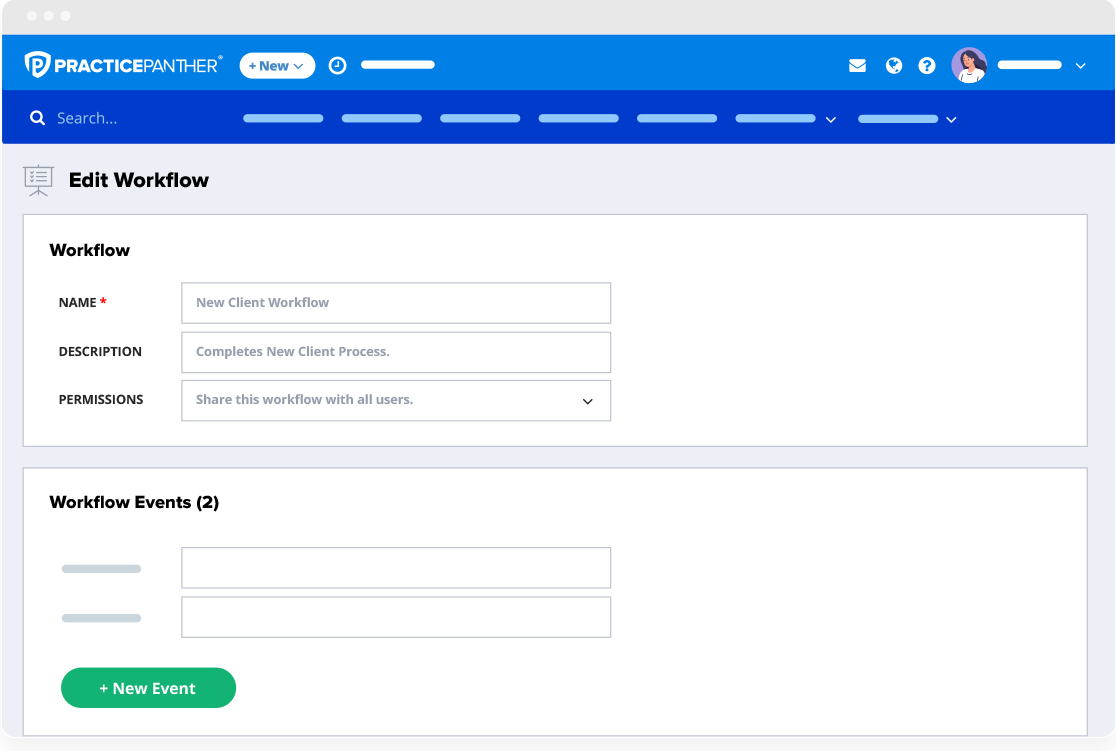Select the first navigation menu item

pos(283,118)
